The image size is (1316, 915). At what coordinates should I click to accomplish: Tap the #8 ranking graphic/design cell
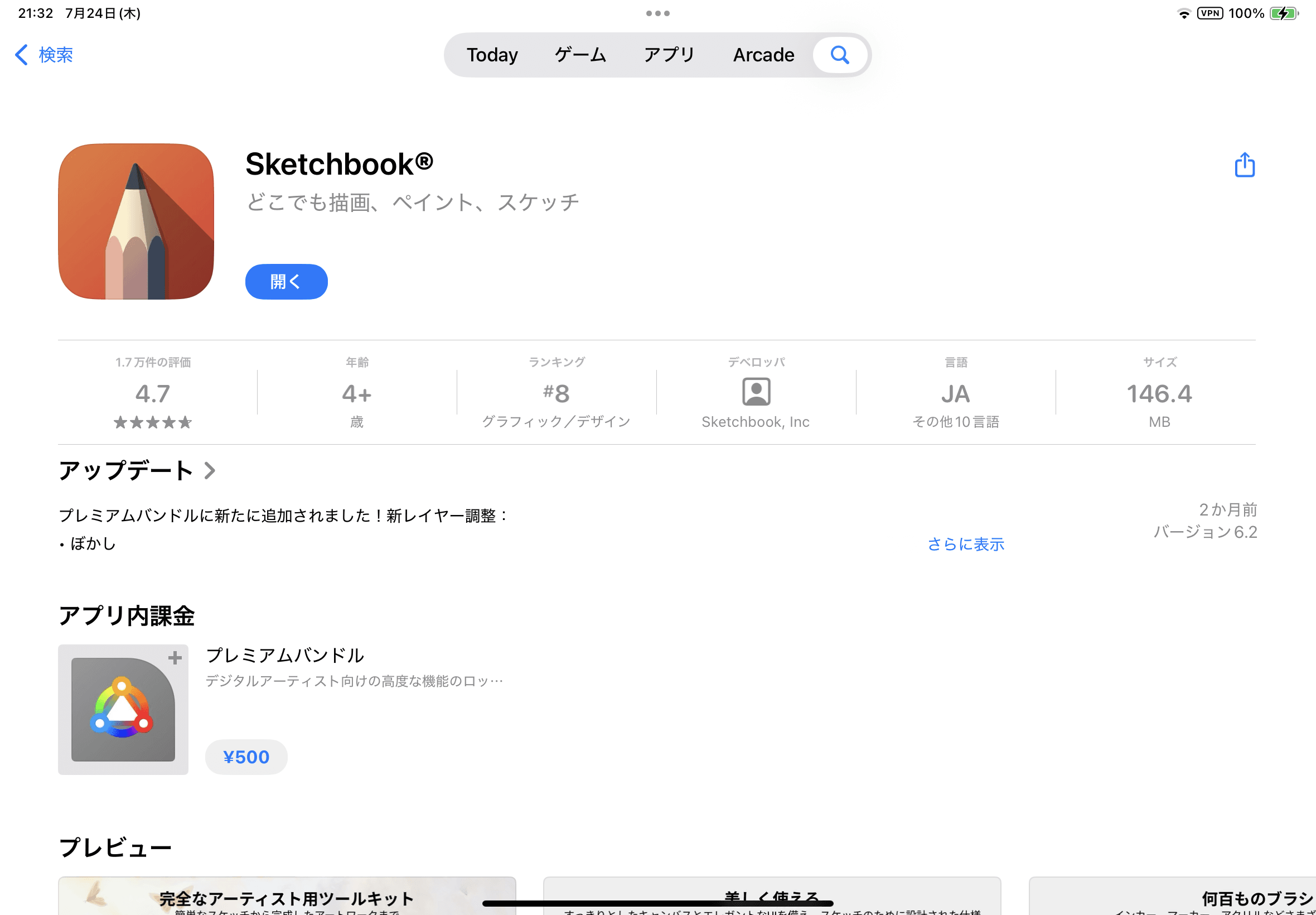click(x=556, y=393)
